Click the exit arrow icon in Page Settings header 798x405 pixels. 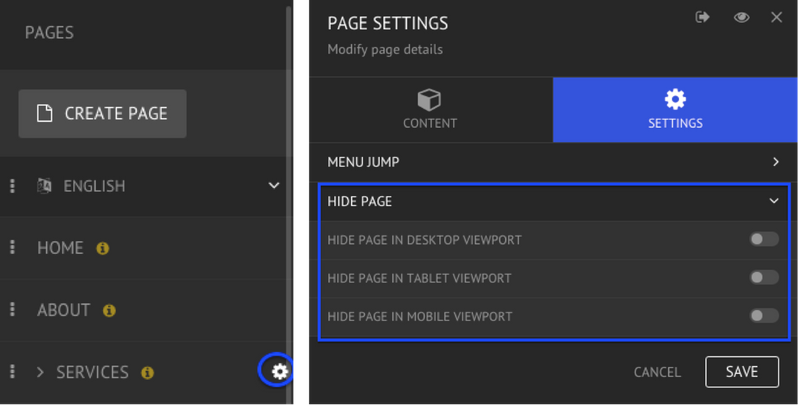point(702,17)
